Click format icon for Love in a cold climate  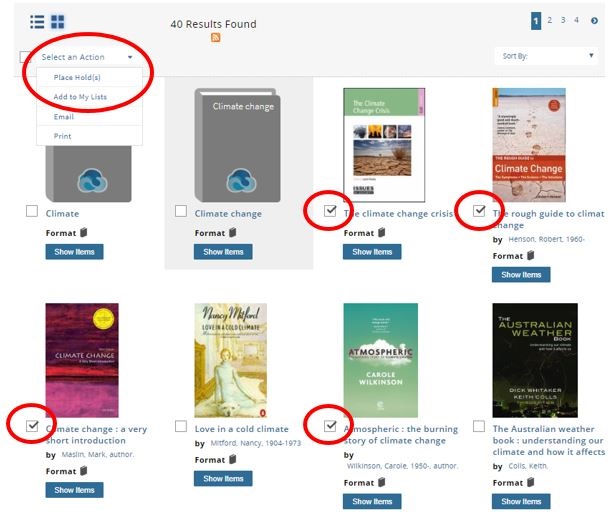pos(233,459)
